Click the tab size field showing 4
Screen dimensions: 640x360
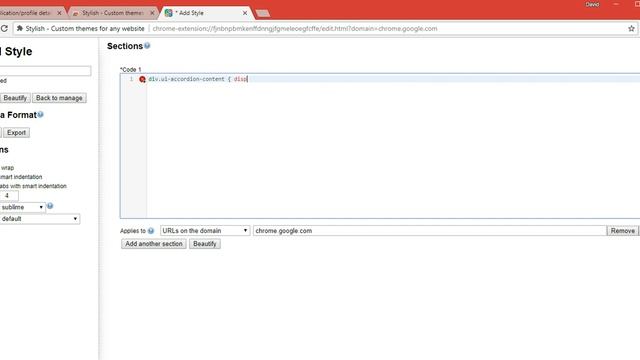tap(9, 196)
